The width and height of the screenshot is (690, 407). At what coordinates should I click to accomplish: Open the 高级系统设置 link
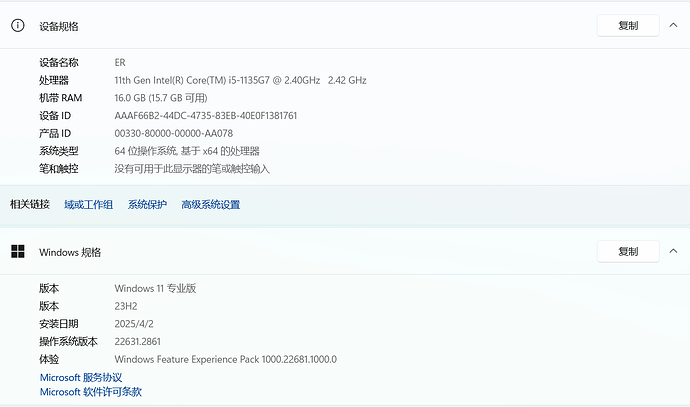point(211,205)
